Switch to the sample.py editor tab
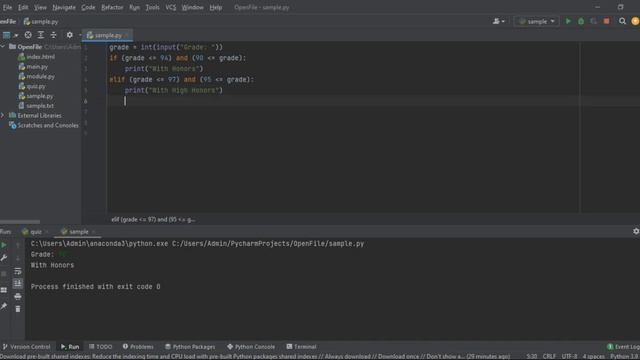 tap(107, 36)
